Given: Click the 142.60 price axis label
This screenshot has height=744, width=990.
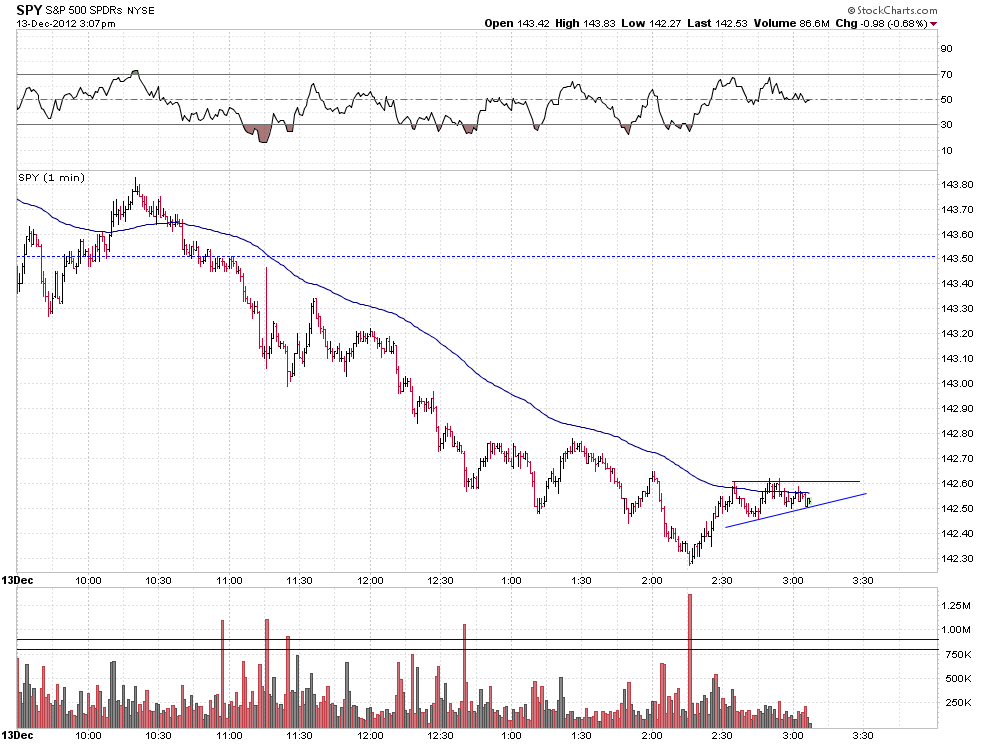Looking at the screenshot, I should pos(957,483).
